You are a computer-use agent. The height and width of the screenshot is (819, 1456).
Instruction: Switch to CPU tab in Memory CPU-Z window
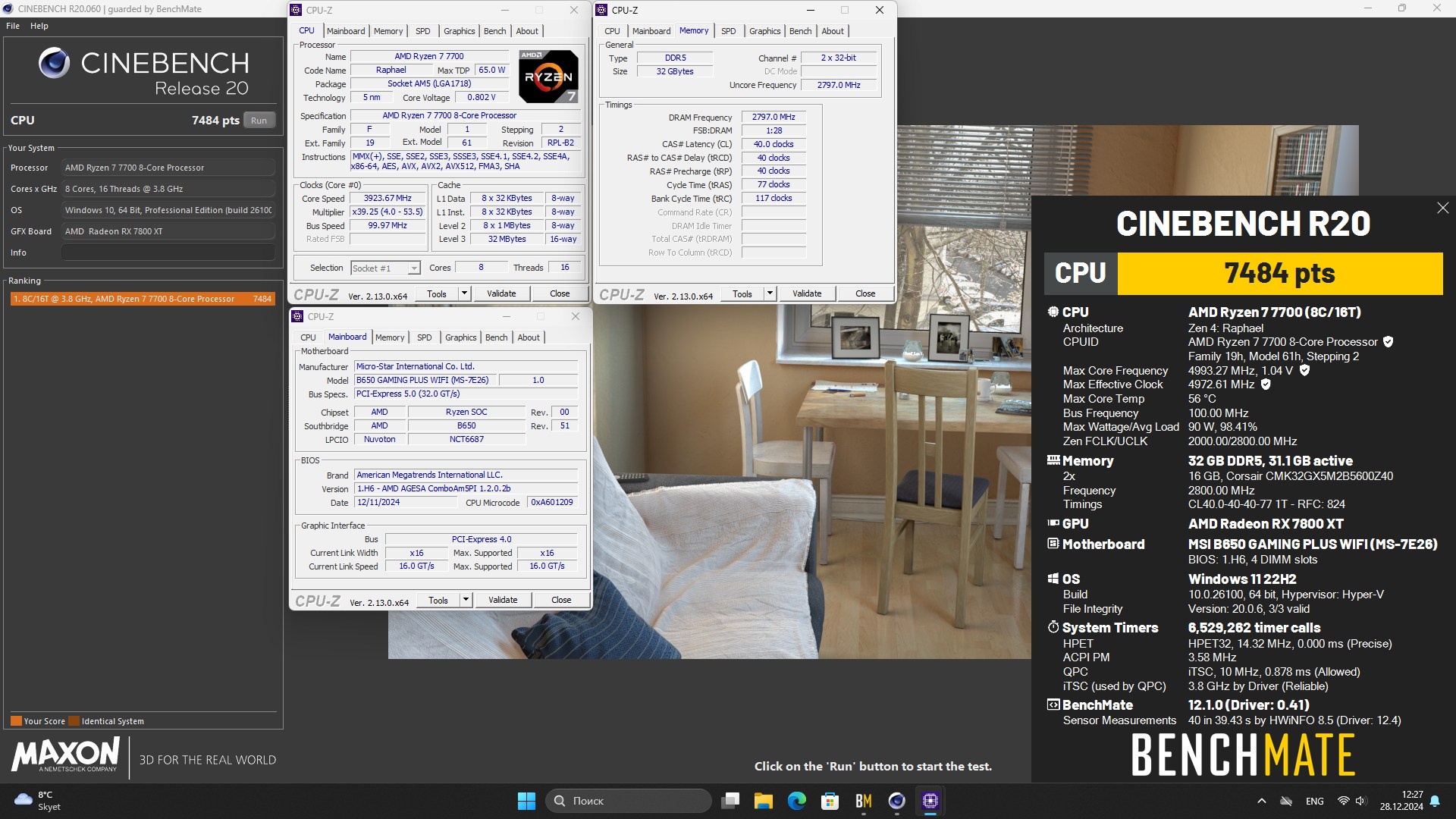click(612, 31)
